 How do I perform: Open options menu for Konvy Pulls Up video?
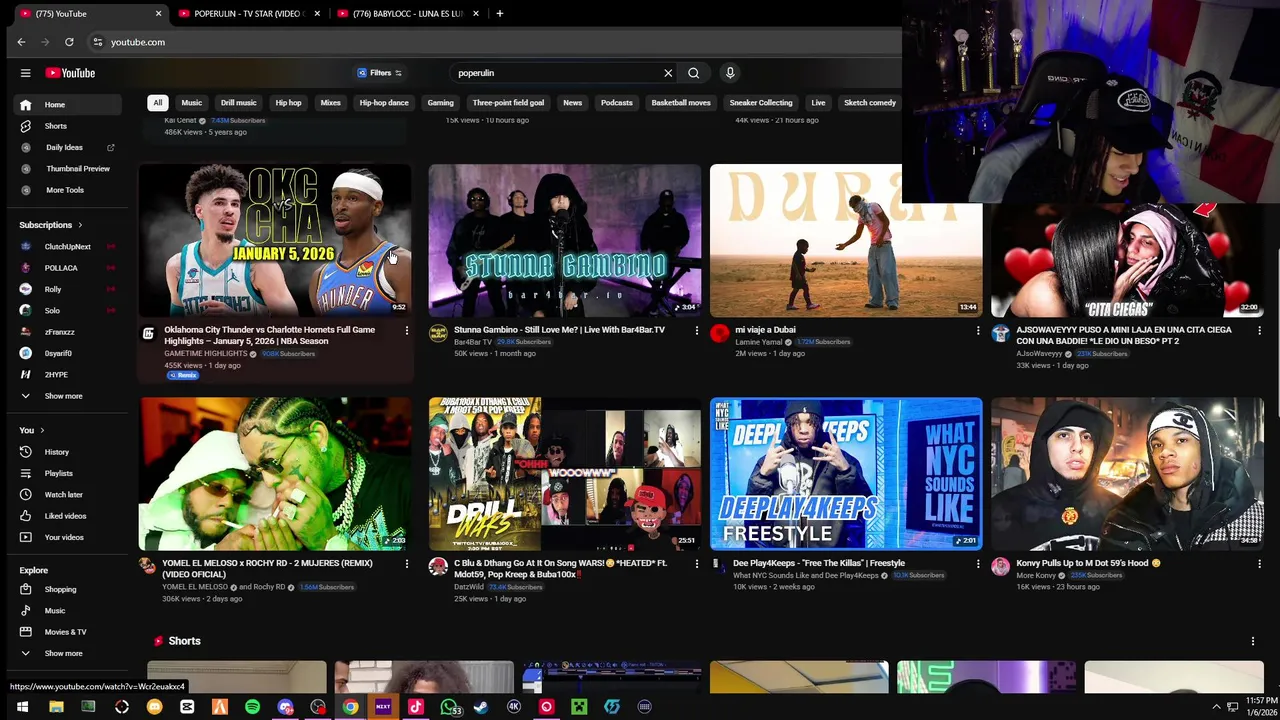[1259, 563]
